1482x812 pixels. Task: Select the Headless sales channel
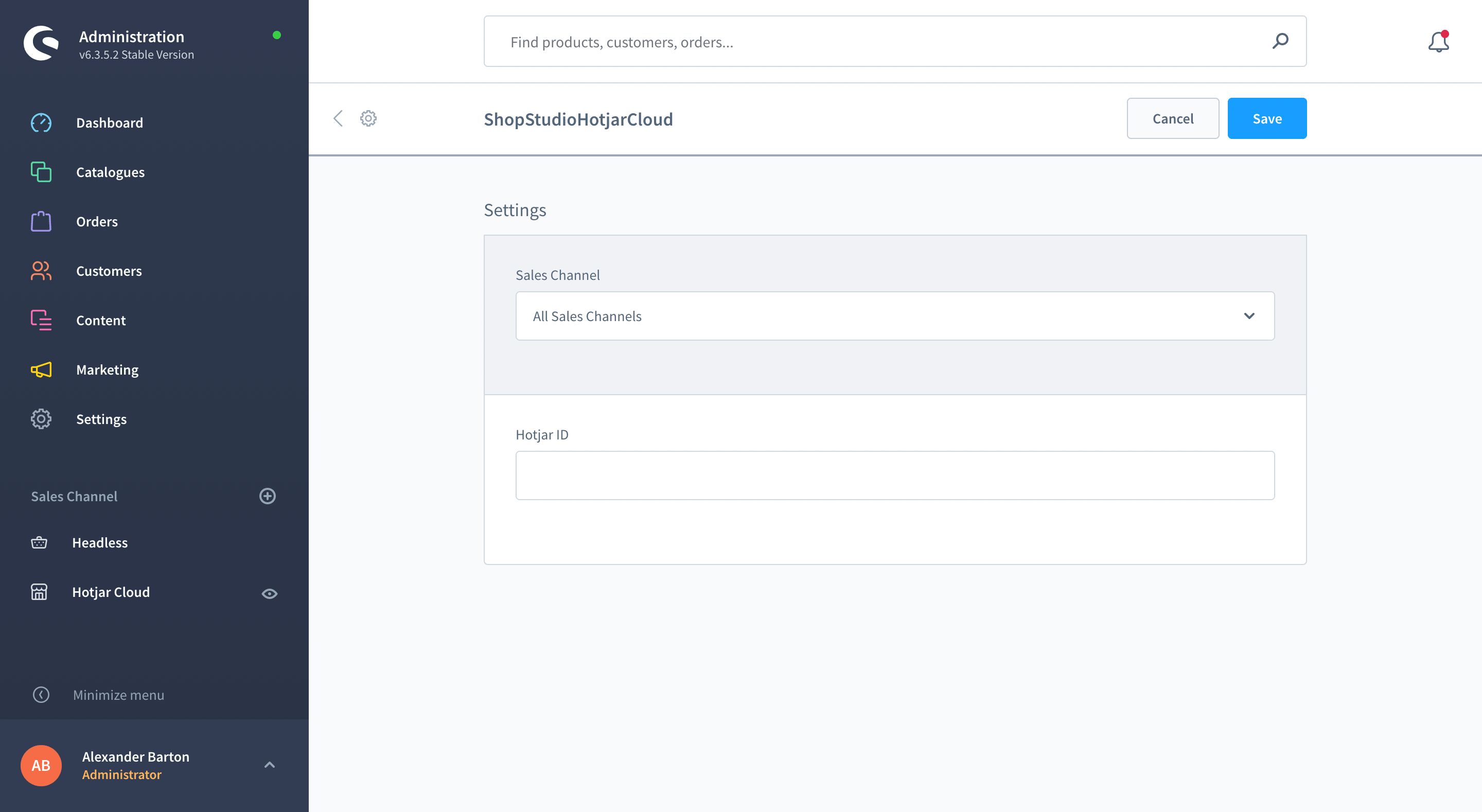(99, 543)
